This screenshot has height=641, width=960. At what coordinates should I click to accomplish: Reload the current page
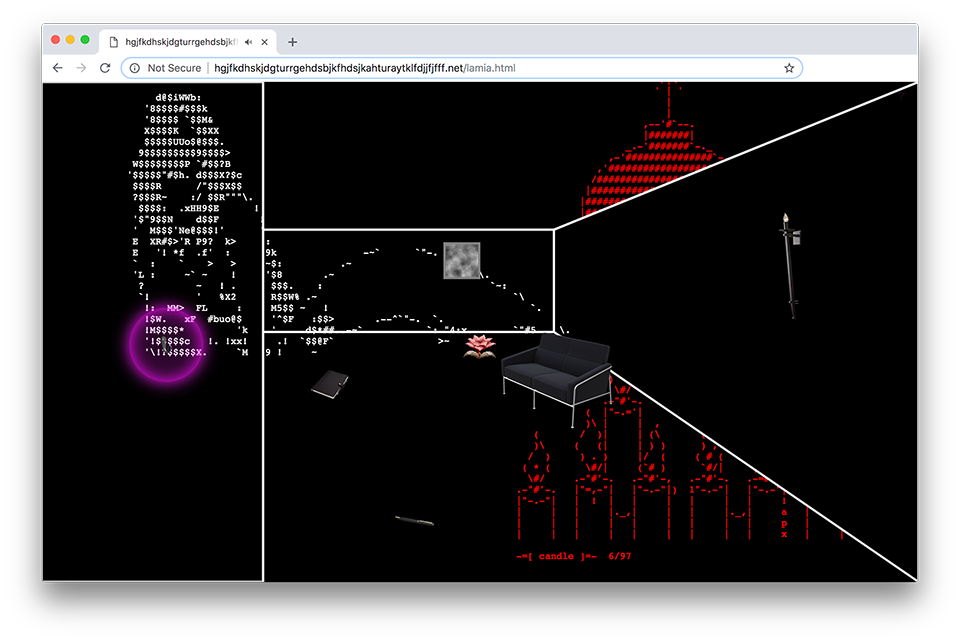105,68
